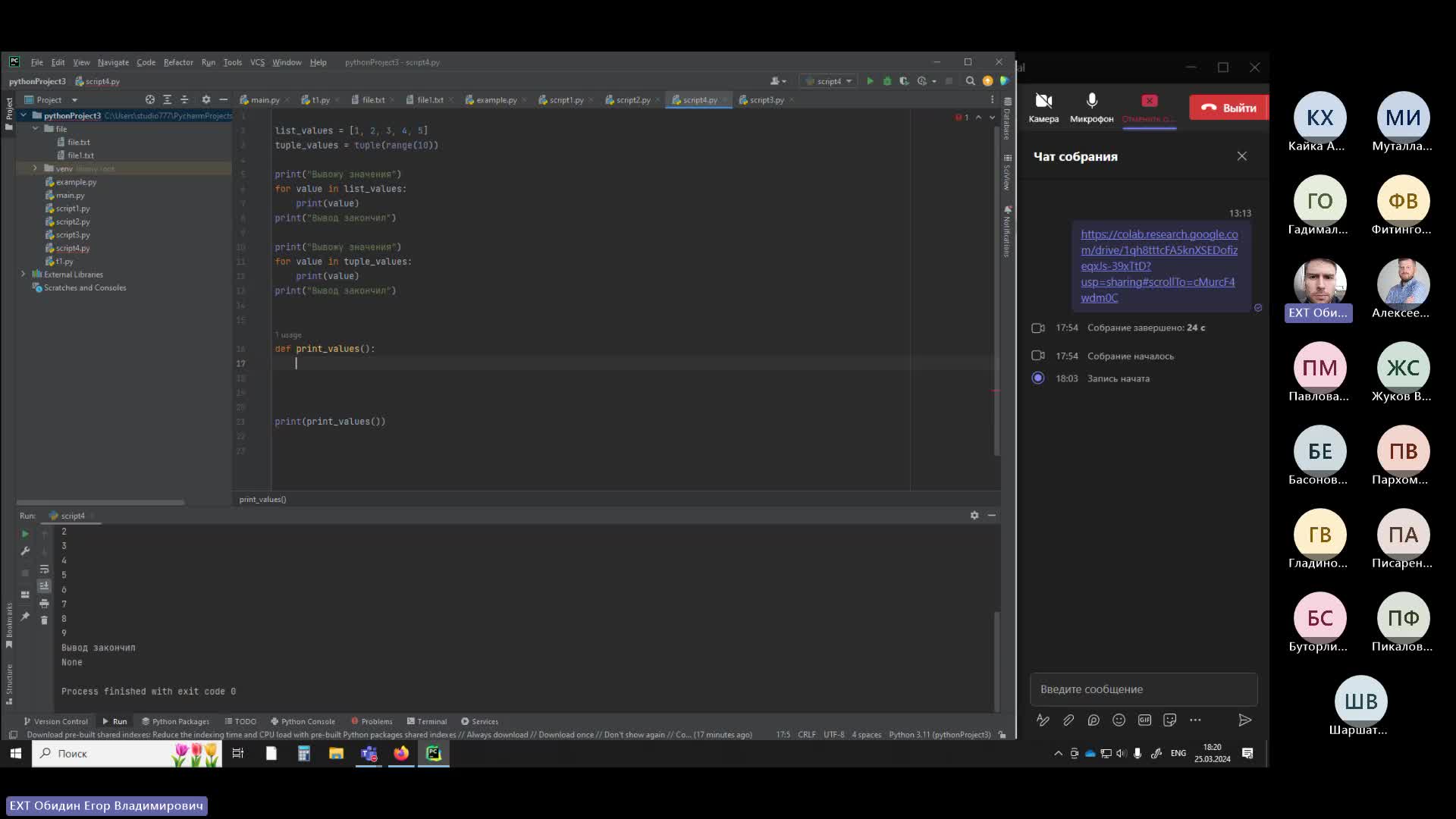
Task: Show hidden system tray icons chevron
Action: click(1058, 753)
